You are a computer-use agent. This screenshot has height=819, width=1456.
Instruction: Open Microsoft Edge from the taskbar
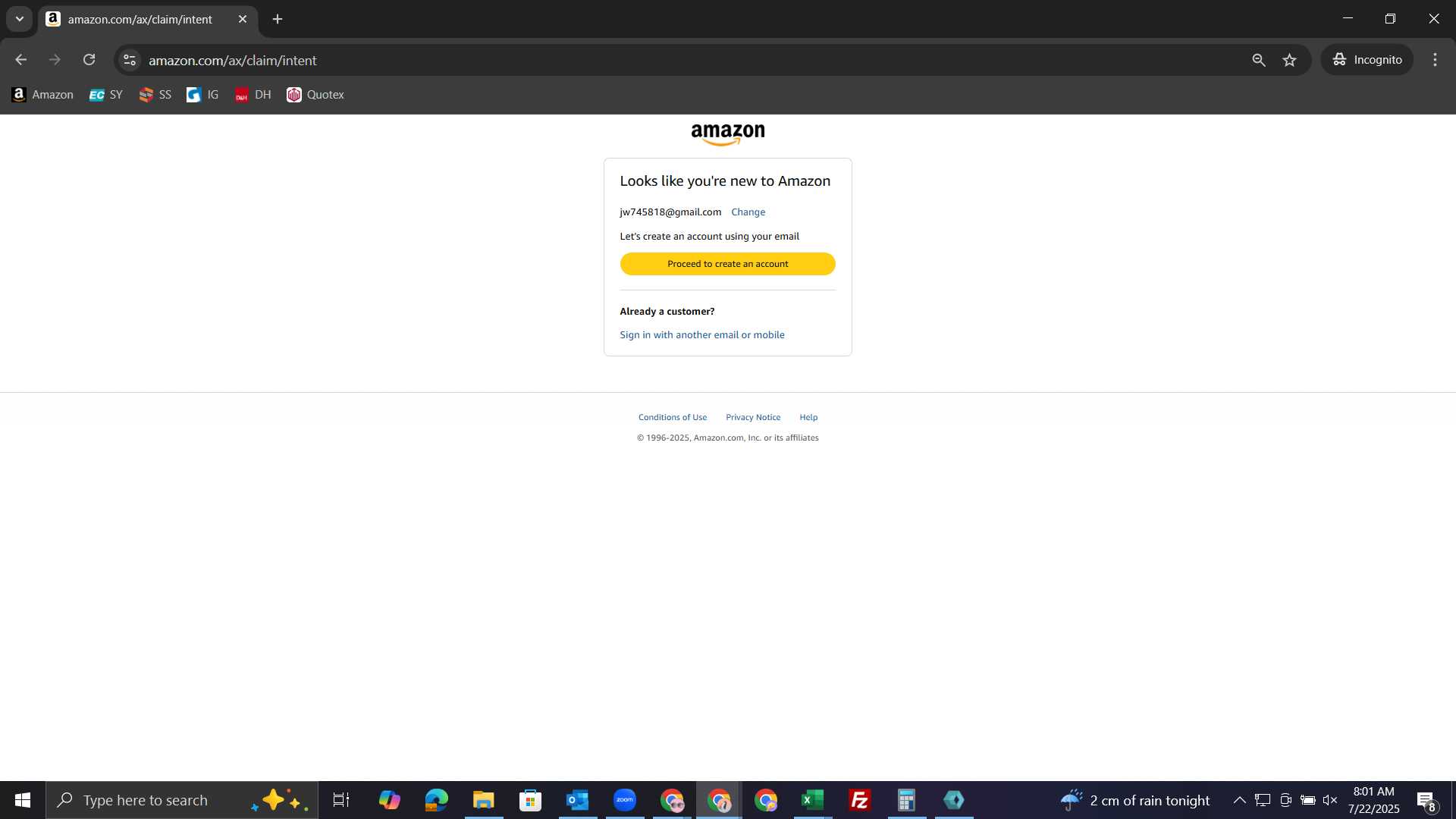pos(436,800)
